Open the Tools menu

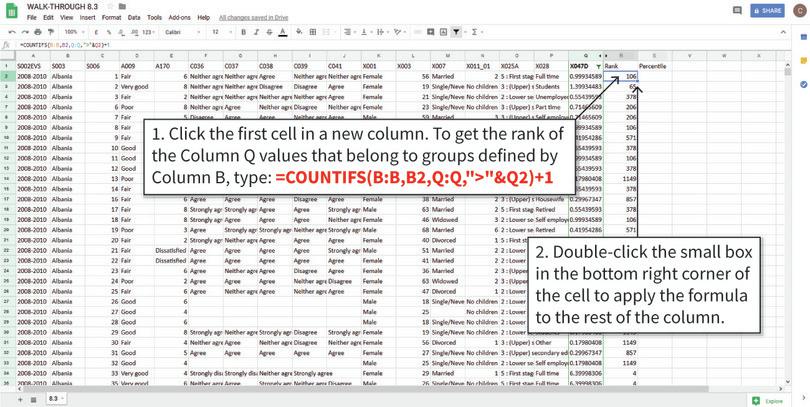[x=154, y=18]
